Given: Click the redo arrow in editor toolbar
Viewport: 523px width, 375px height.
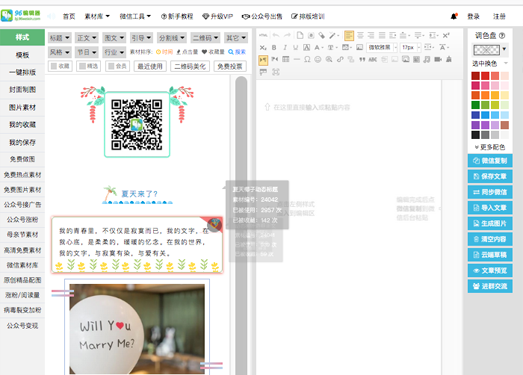Looking at the screenshot, I should 287,35.
